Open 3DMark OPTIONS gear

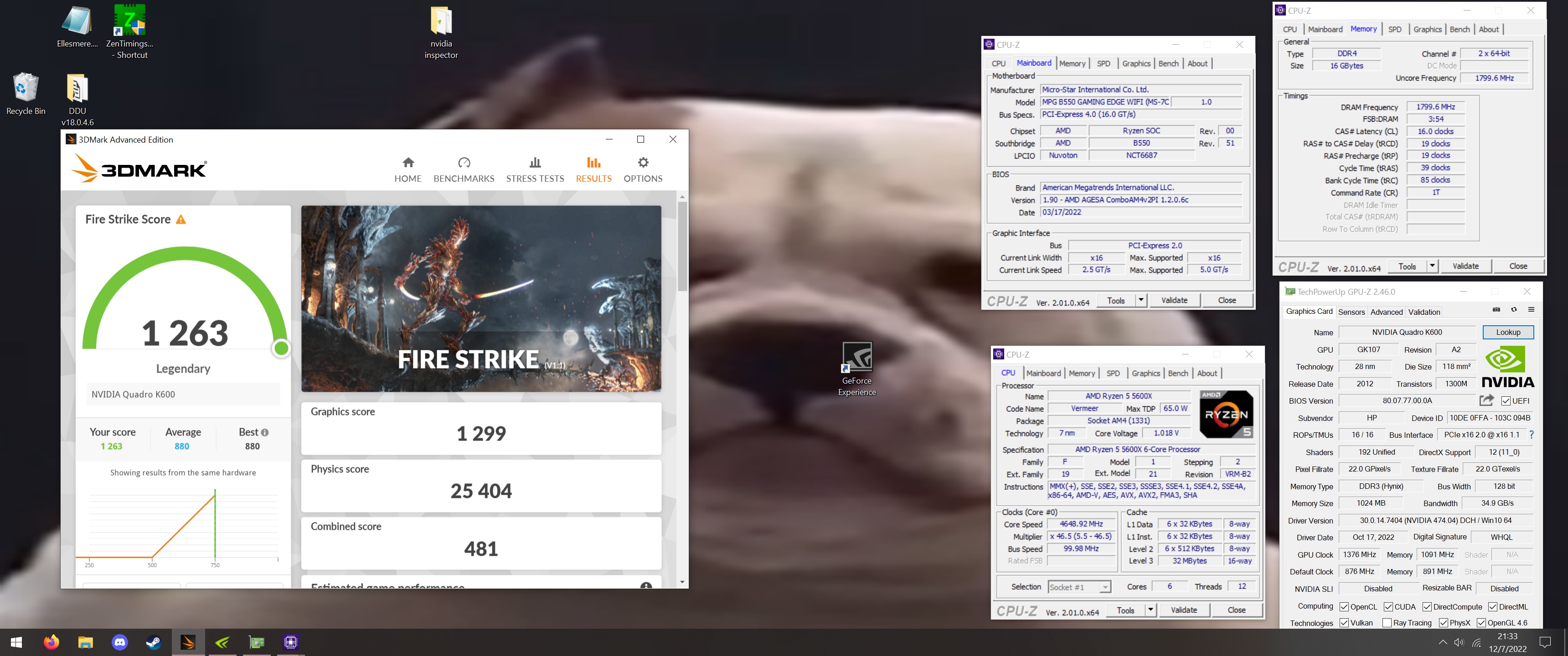(643, 170)
